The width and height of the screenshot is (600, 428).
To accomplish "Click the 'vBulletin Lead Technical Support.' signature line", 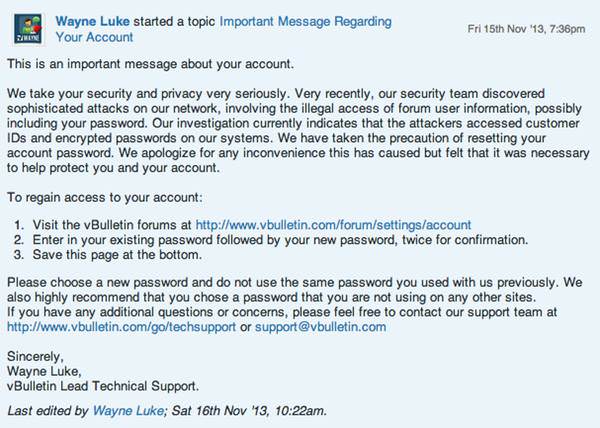I will click(103, 386).
